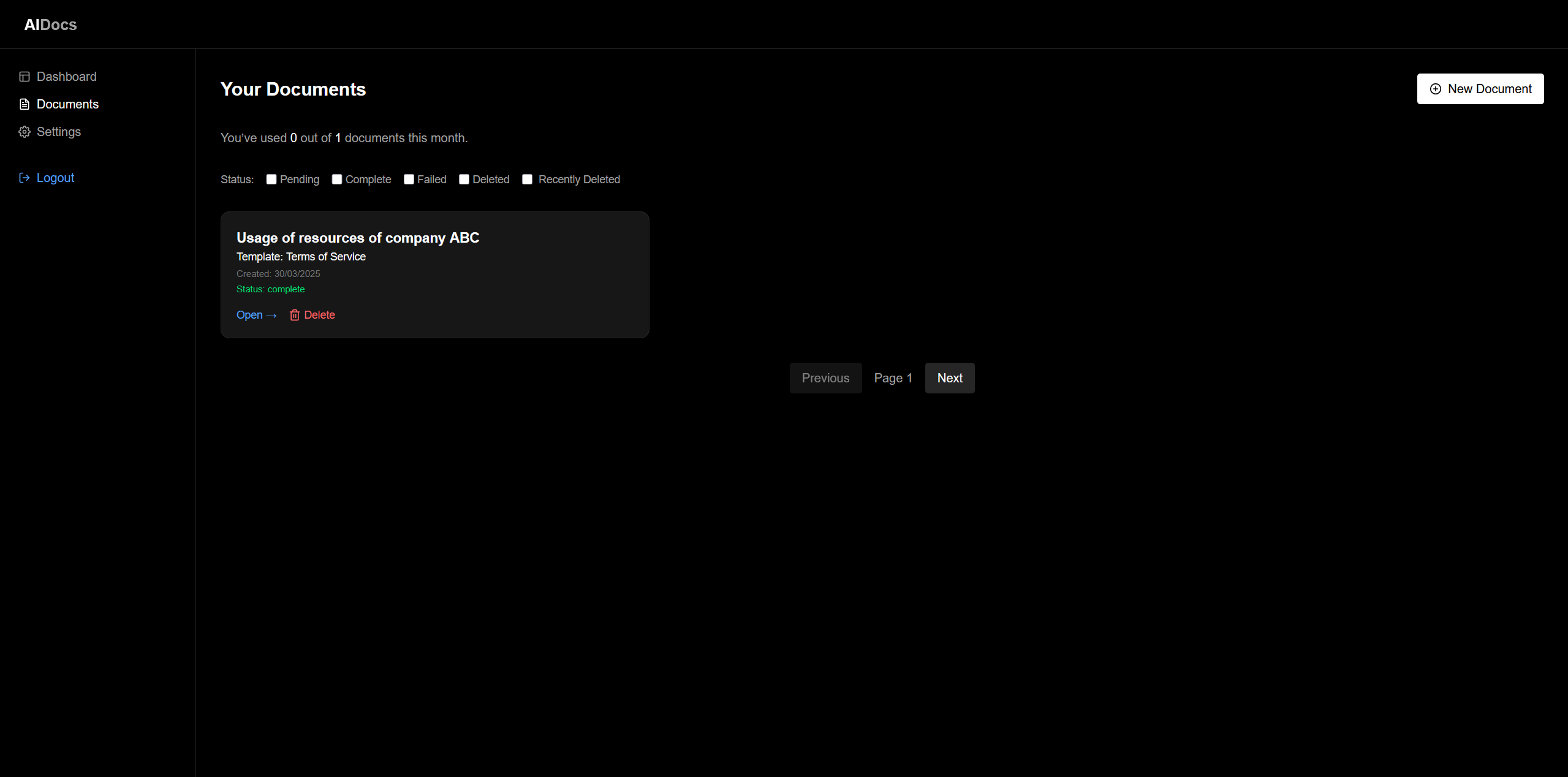The width and height of the screenshot is (1568, 777).
Task: Check the Recently Deleted filter
Action: click(527, 179)
